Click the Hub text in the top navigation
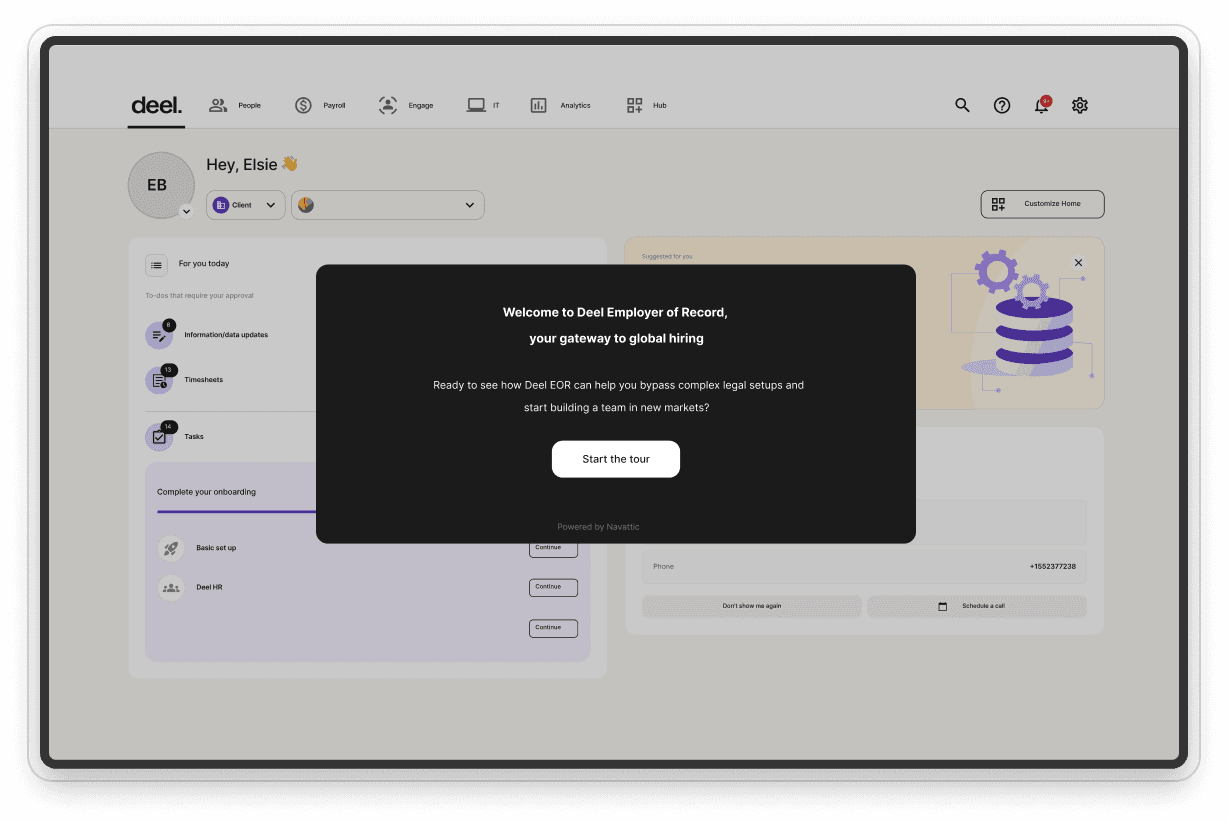1228x821 pixels. point(660,105)
